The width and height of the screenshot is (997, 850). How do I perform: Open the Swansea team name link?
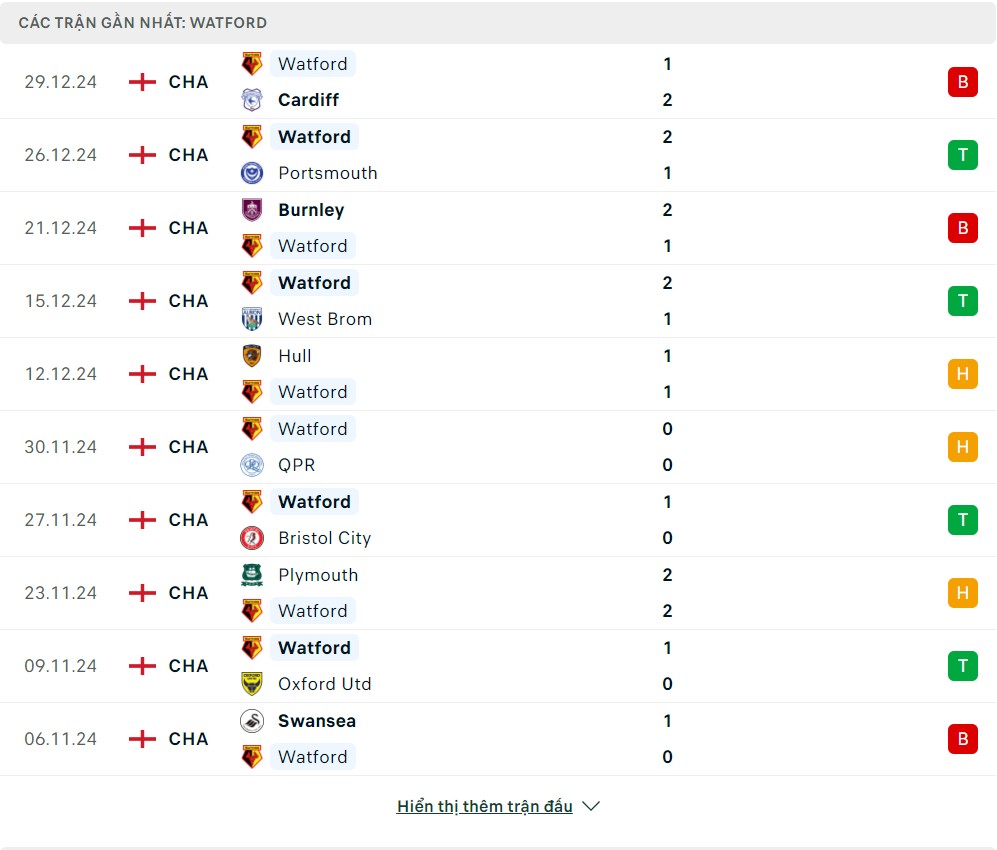[317, 721]
